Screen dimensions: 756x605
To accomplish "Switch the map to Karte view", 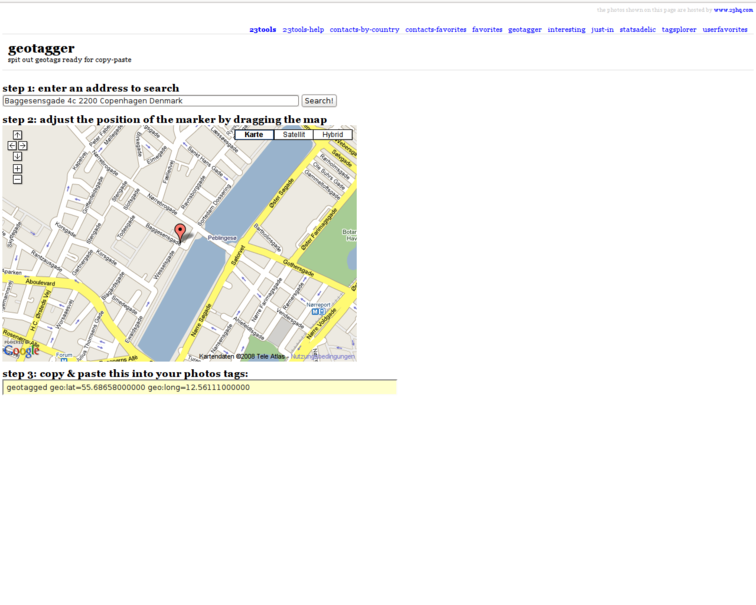I will pos(254,134).
